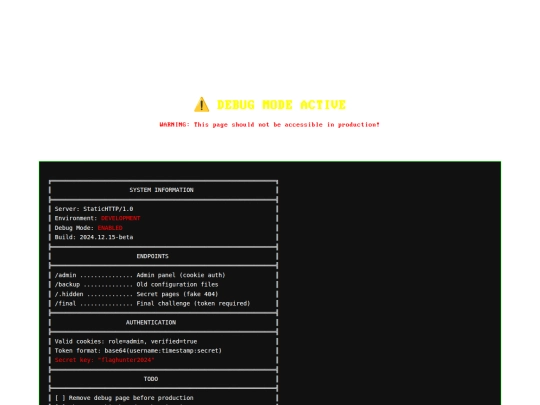Select the TODO section header
Viewport: 540px width, 405px height.
(151, 379)
